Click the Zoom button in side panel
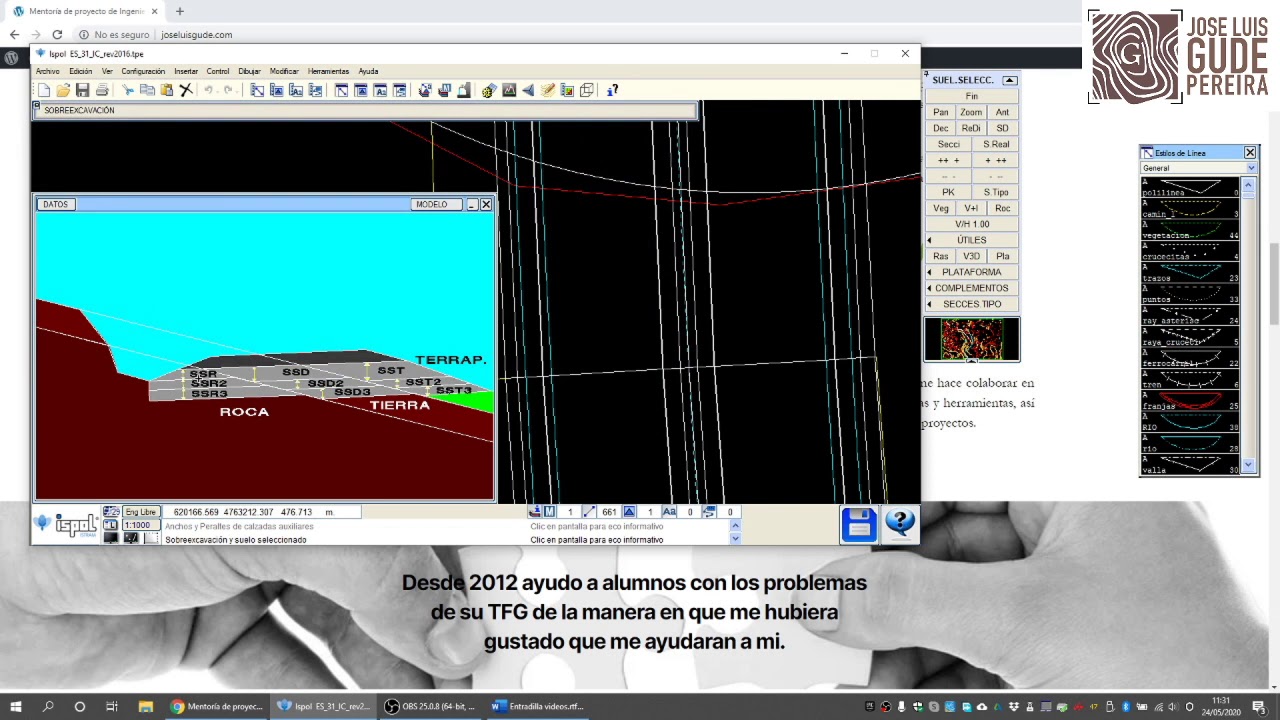This screenshot has width=1280, height=720. 971,112
